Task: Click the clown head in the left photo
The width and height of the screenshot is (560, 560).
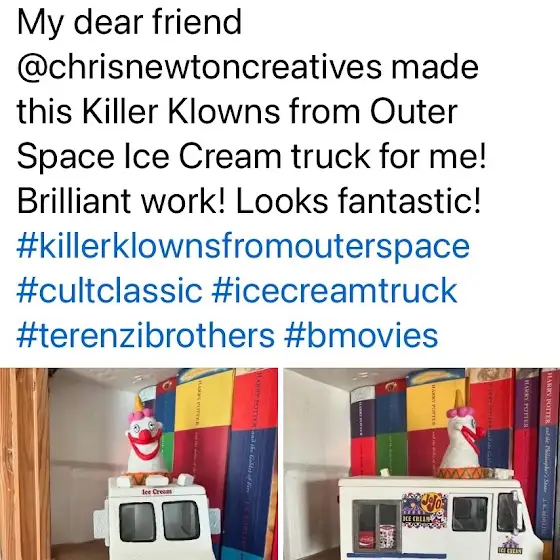Action: (144, 440)
